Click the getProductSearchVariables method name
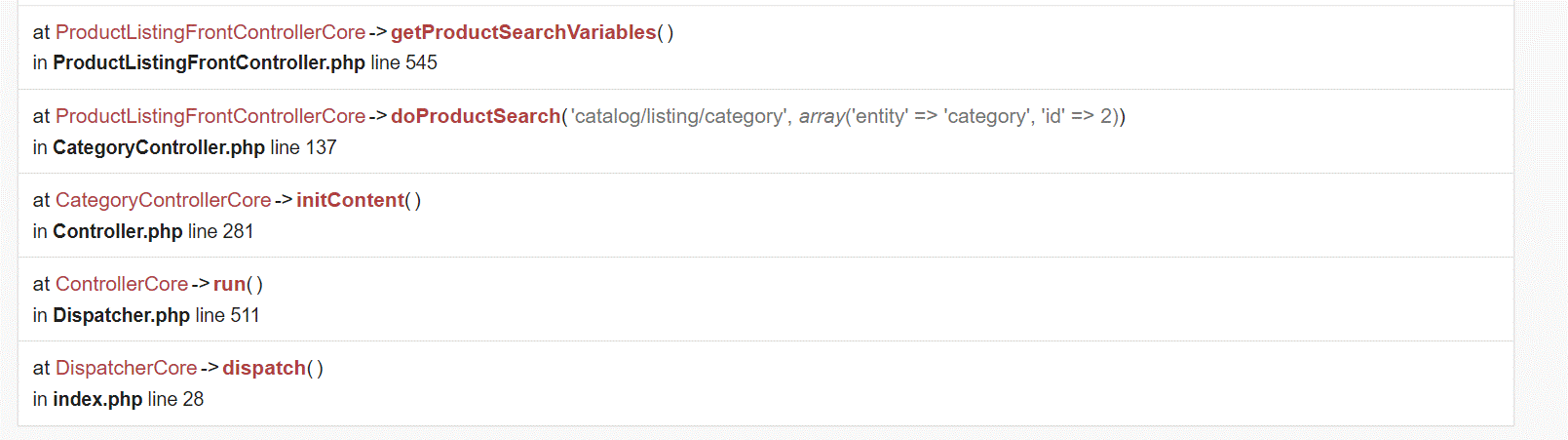 point(523,32)
